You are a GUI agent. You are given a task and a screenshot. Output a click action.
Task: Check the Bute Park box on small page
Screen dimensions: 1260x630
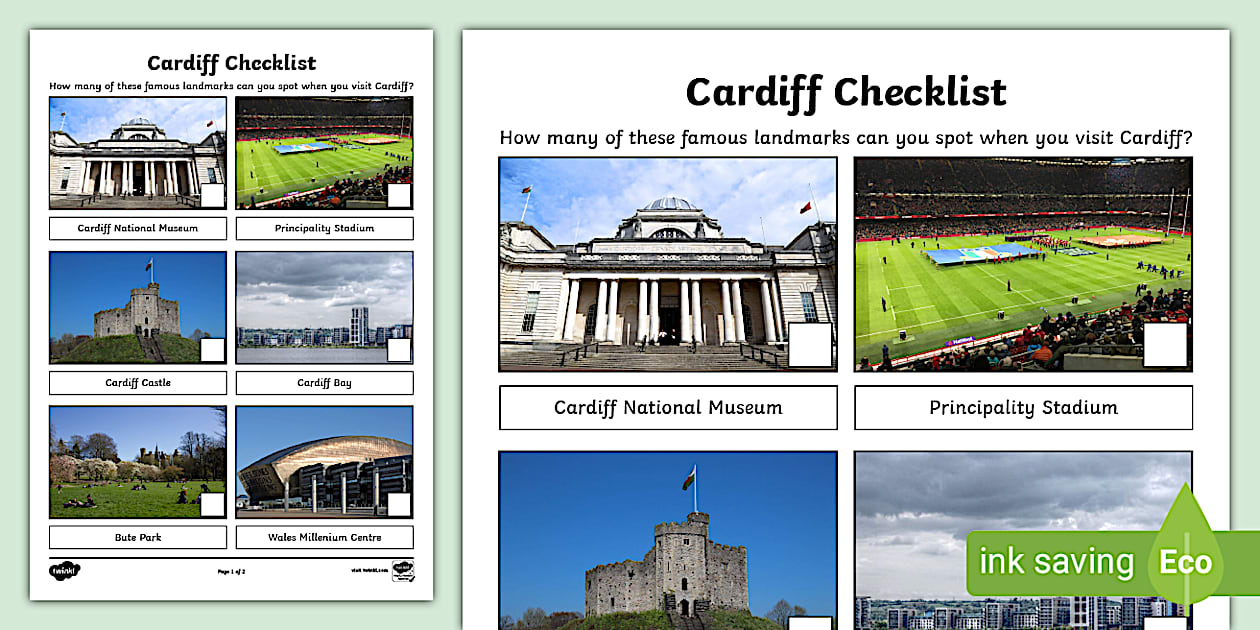212,504
